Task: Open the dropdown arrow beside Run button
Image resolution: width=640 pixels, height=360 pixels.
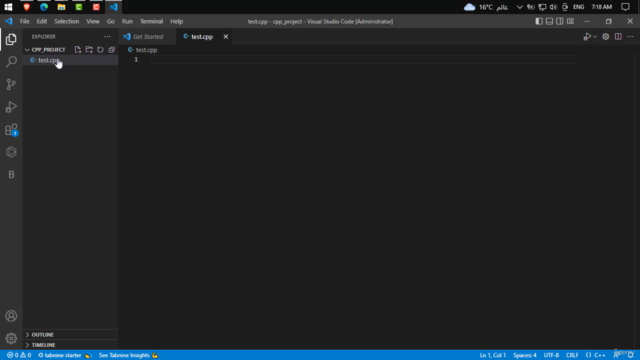Action: click(x=595, y=37)
